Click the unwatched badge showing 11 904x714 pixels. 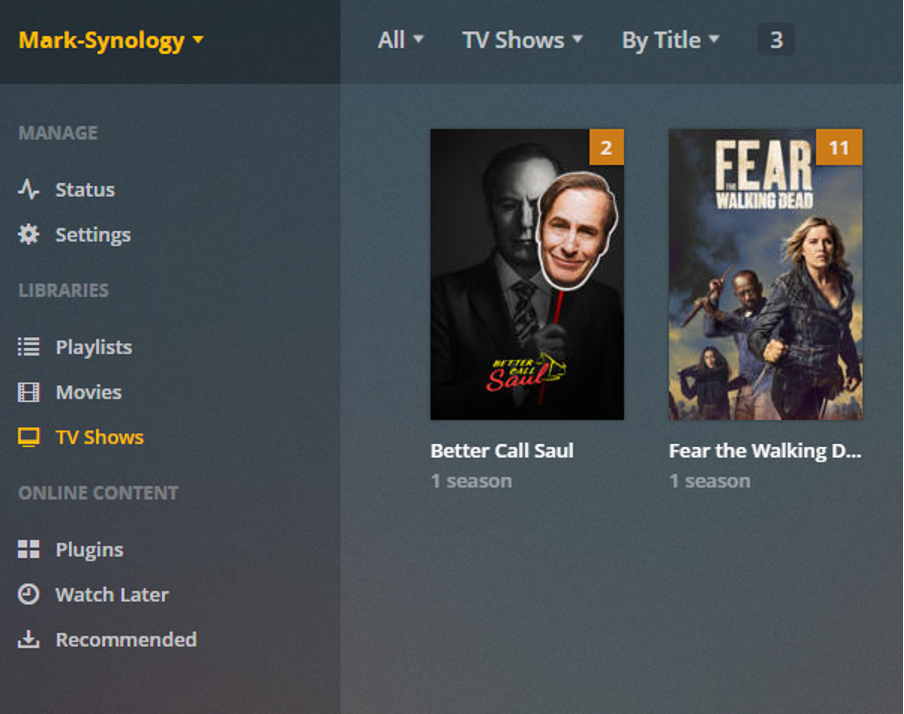click(839, 148)
